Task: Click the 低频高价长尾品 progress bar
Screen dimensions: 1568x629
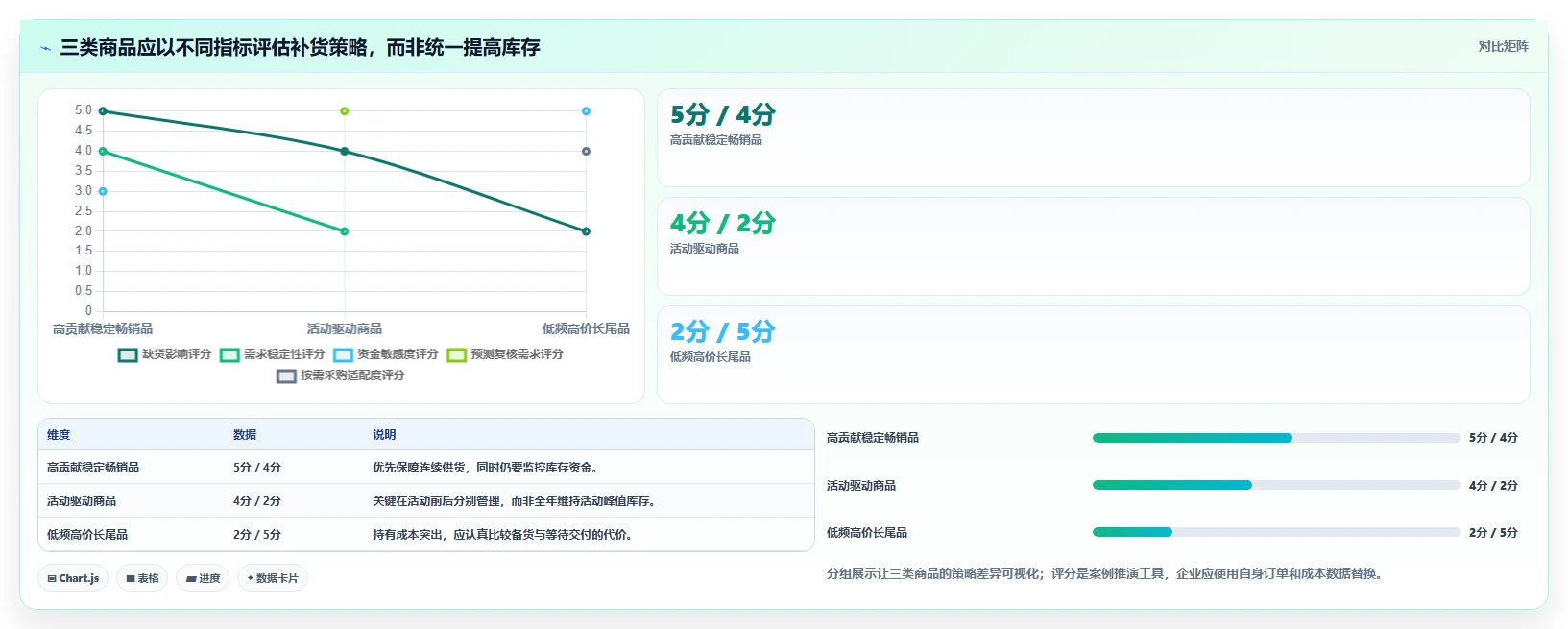Action: pyautogui.click(x=1276, y=532)
